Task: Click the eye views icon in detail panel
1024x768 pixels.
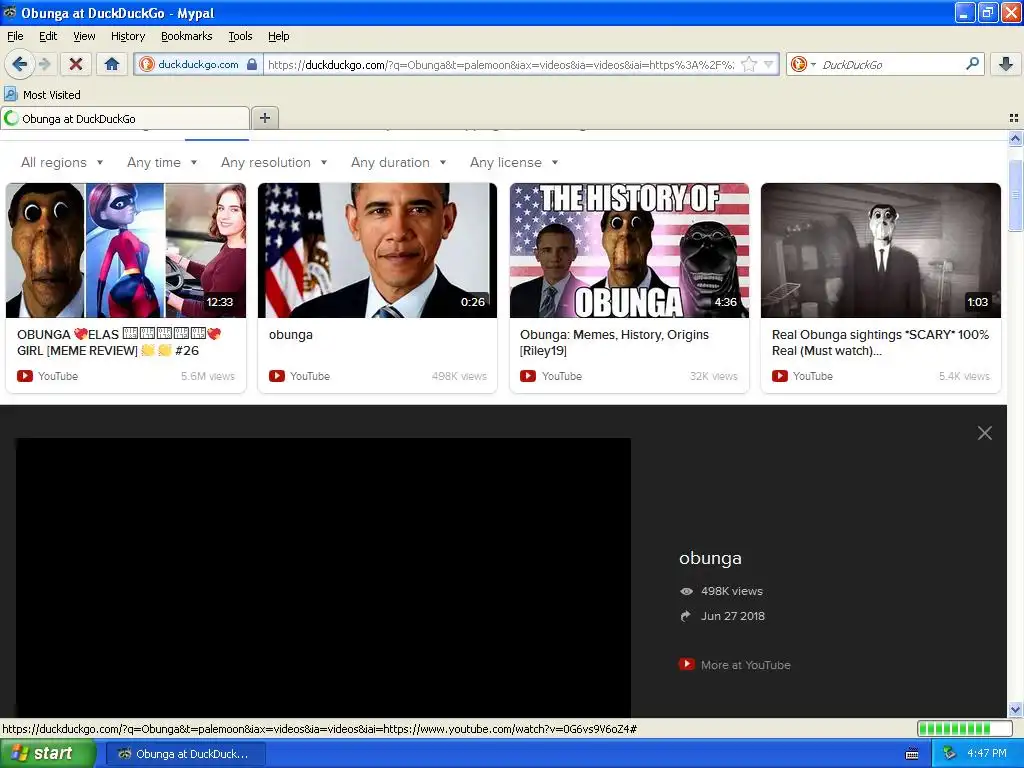Action: point(686,591)
